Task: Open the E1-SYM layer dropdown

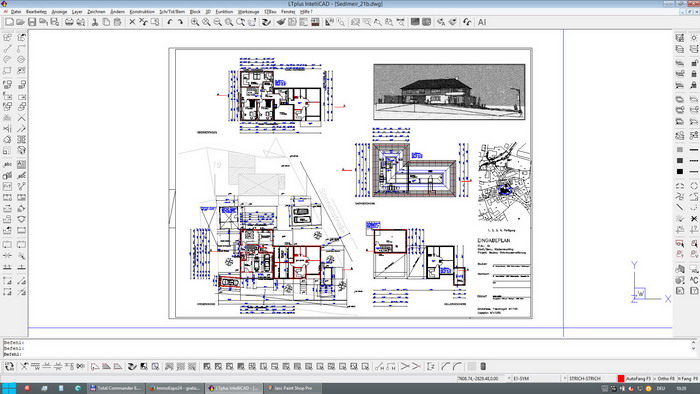Action: 535,378
